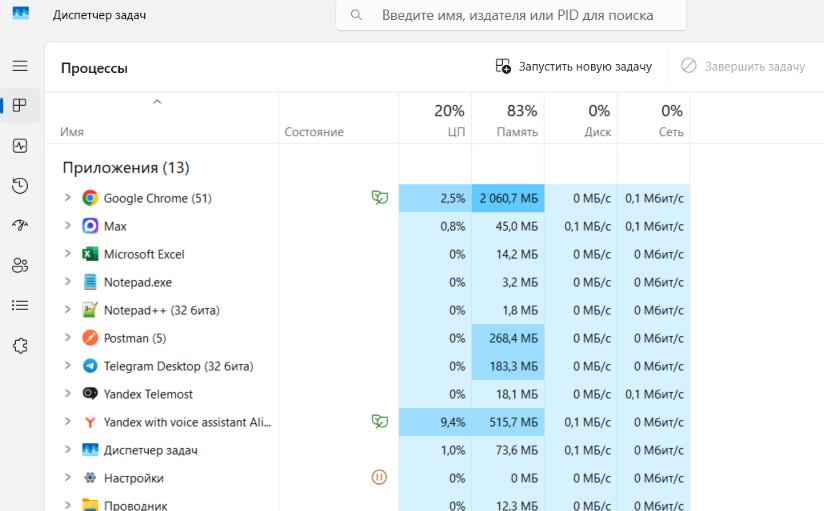Screen dimensions: 824x511
Task: Open the Performance page in the sidebar
Action: tap(20, 146)
